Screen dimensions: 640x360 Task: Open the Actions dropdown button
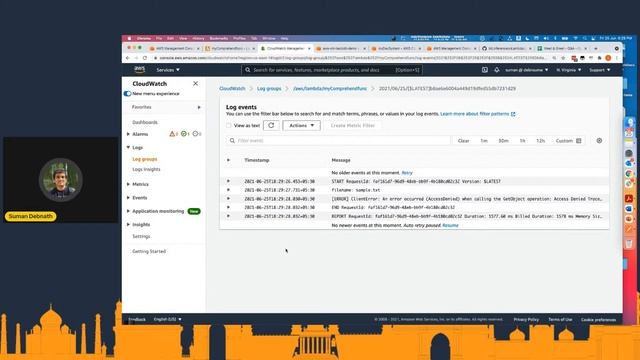302,125
